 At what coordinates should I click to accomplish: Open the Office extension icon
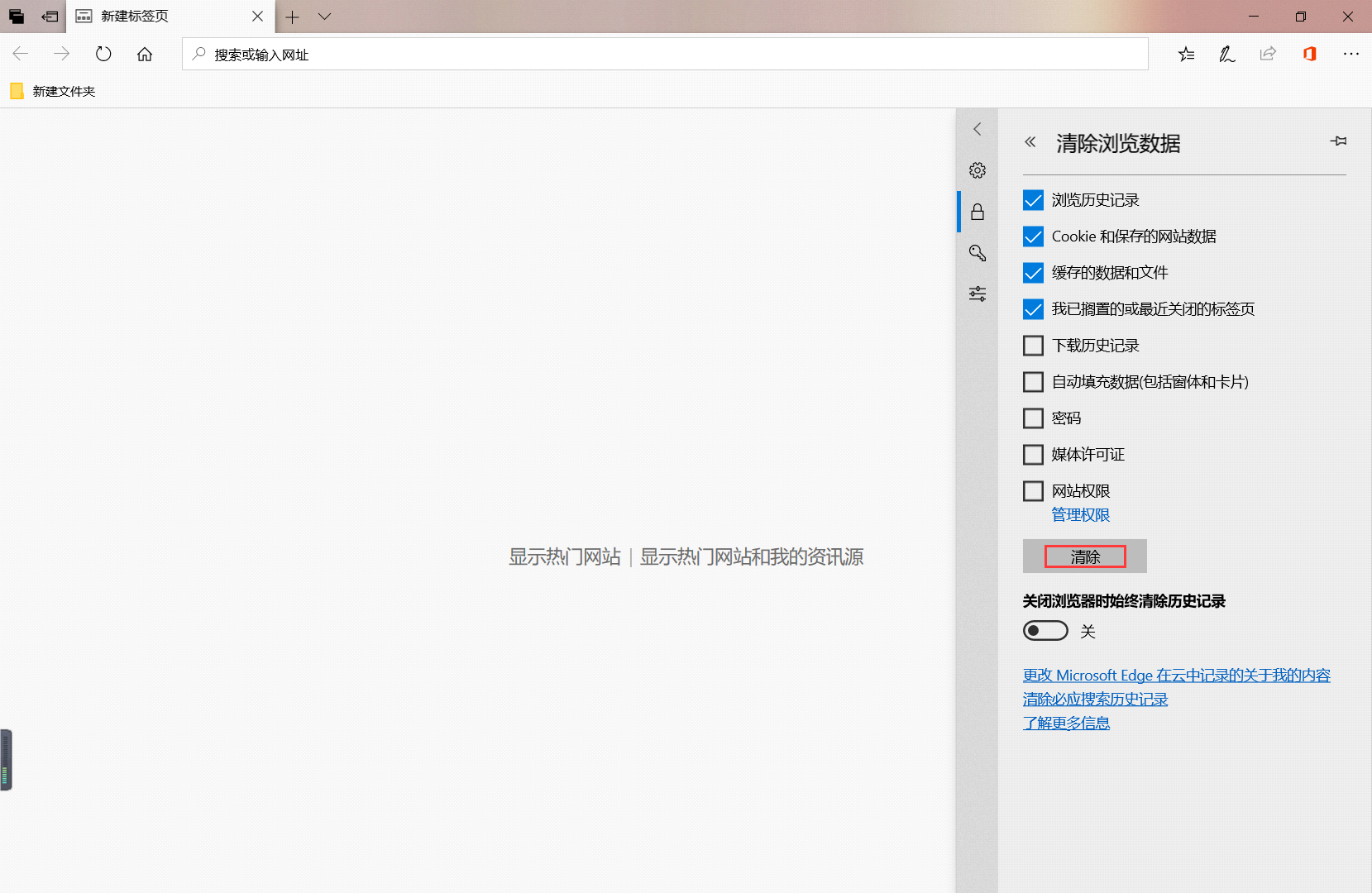(1309, 54)
